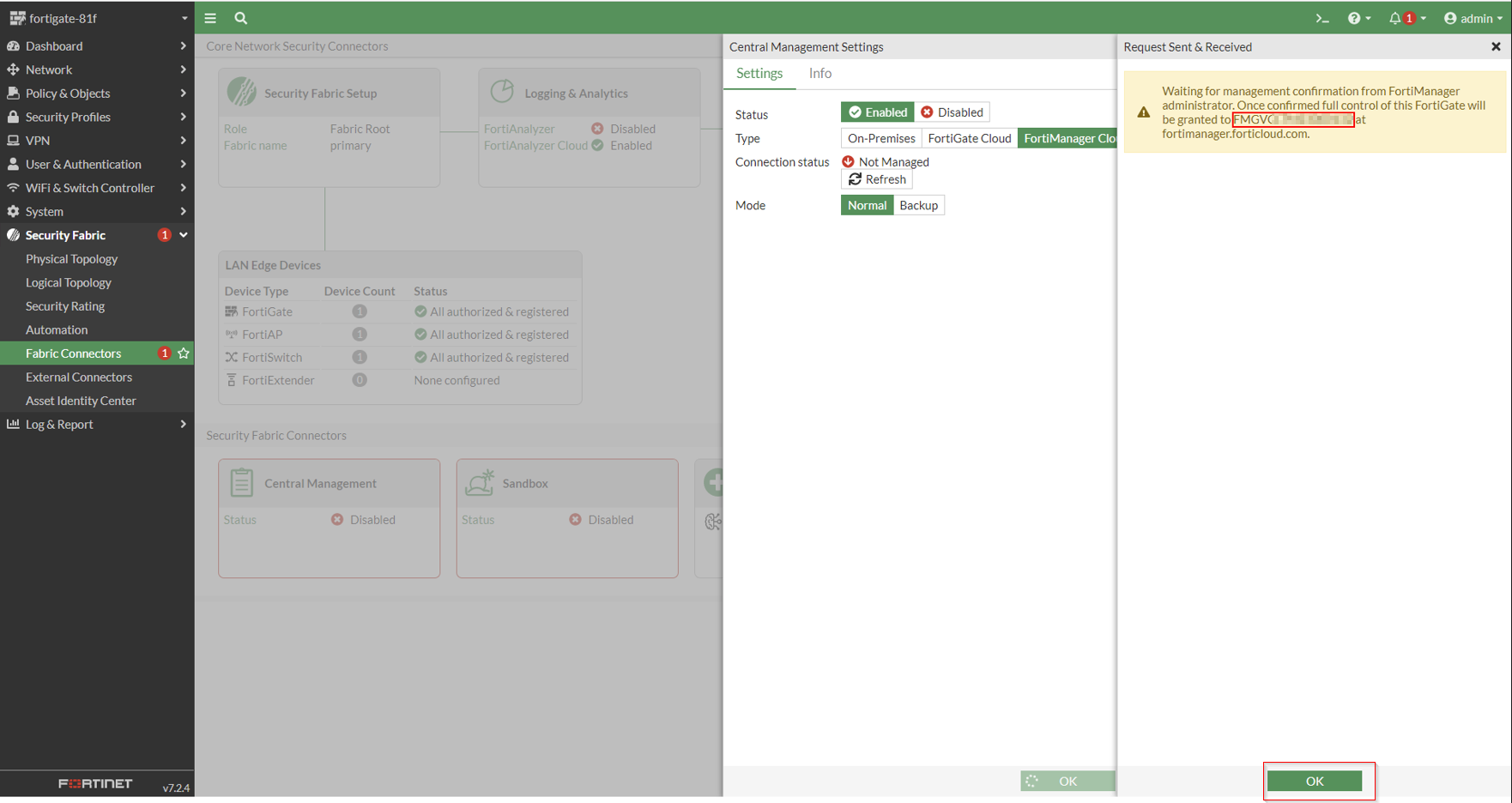Click the masked FMGVC serial number field
The image size is (1512, 803).
[1292, 119]
